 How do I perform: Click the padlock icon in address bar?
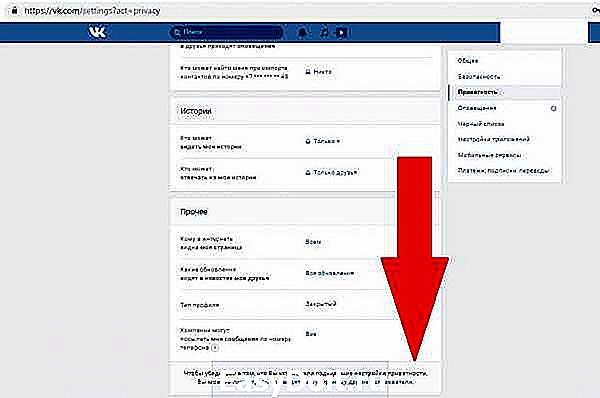(x=14, y=11)
